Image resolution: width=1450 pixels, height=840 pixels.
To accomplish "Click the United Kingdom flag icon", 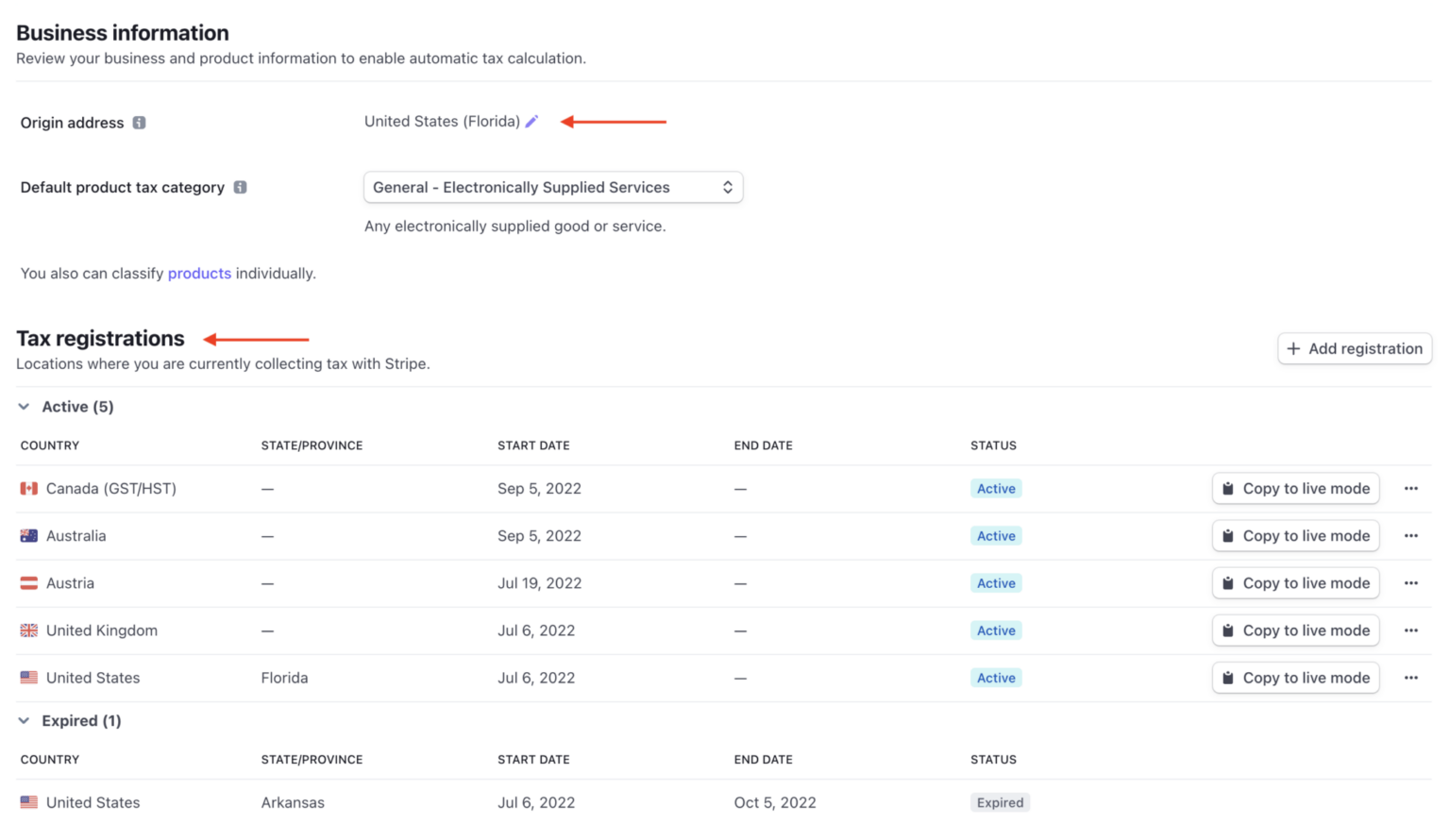I will [x=28, y=630].
